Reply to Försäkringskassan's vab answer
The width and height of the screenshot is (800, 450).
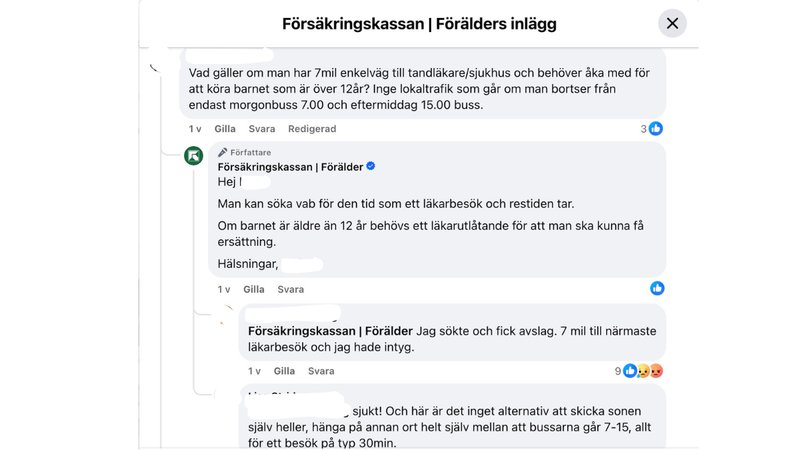coord(291,289)
